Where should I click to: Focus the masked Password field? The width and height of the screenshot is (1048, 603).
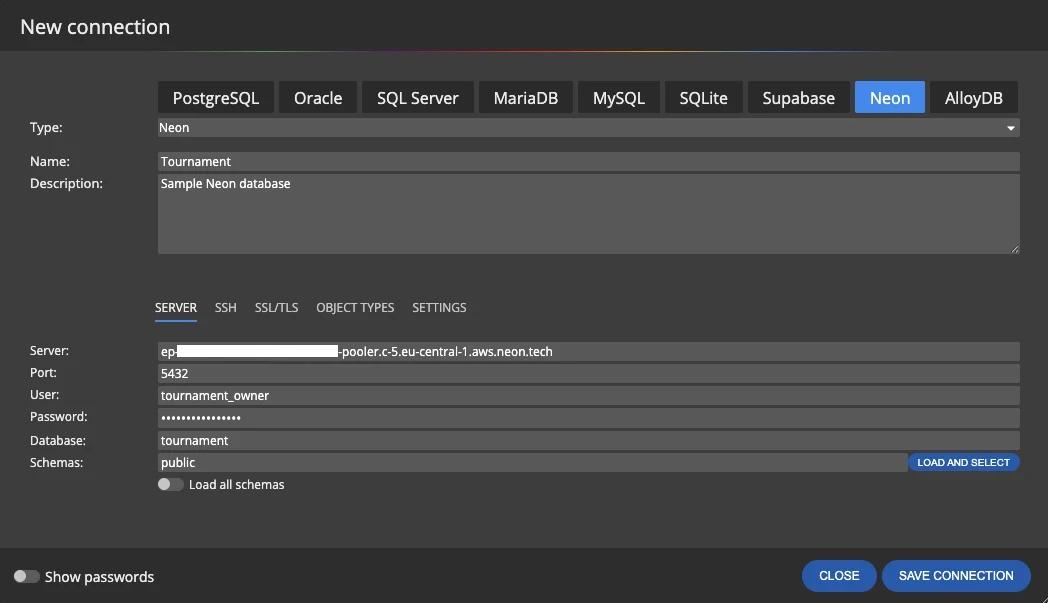588,418
